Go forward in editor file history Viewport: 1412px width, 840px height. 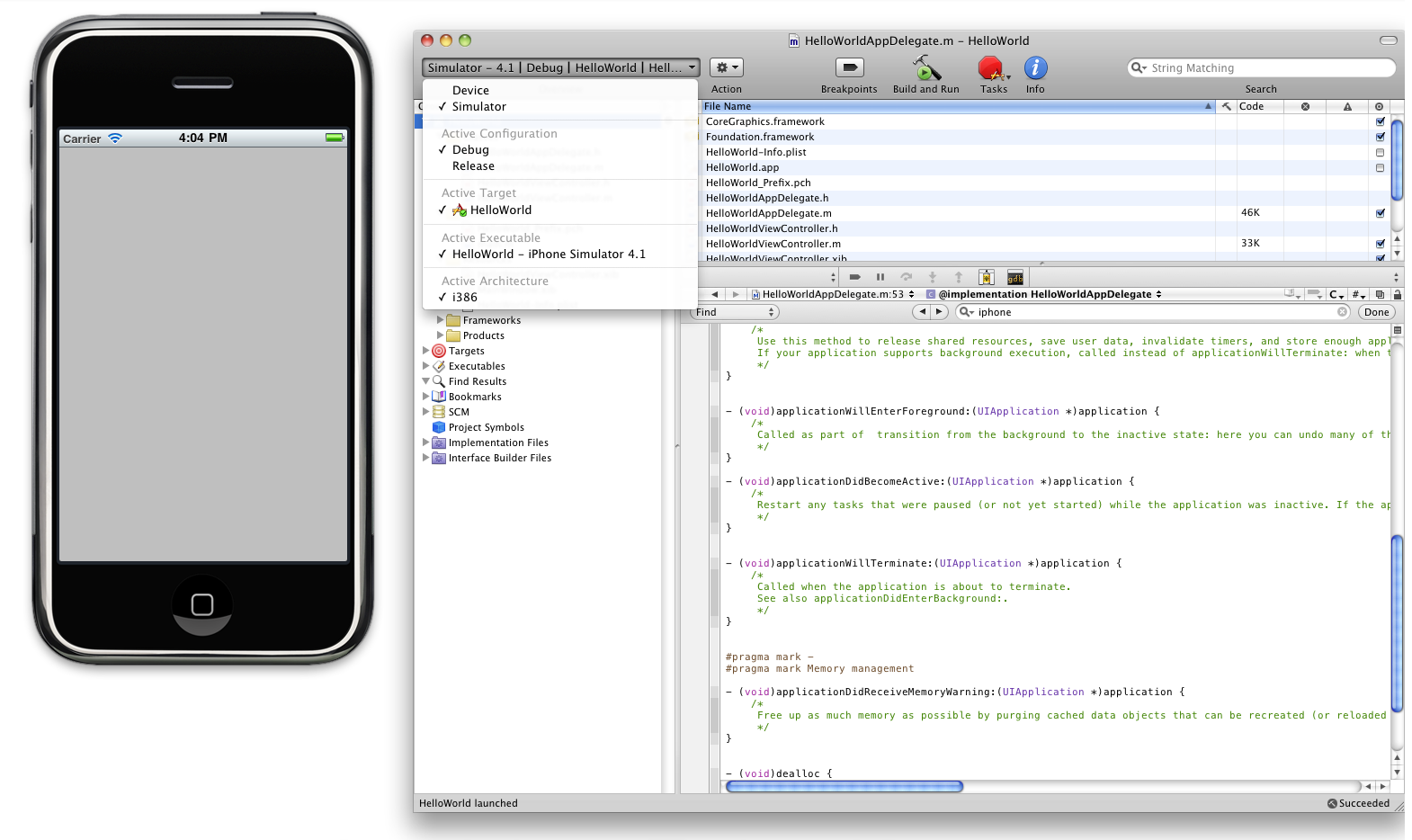point(736,294)
